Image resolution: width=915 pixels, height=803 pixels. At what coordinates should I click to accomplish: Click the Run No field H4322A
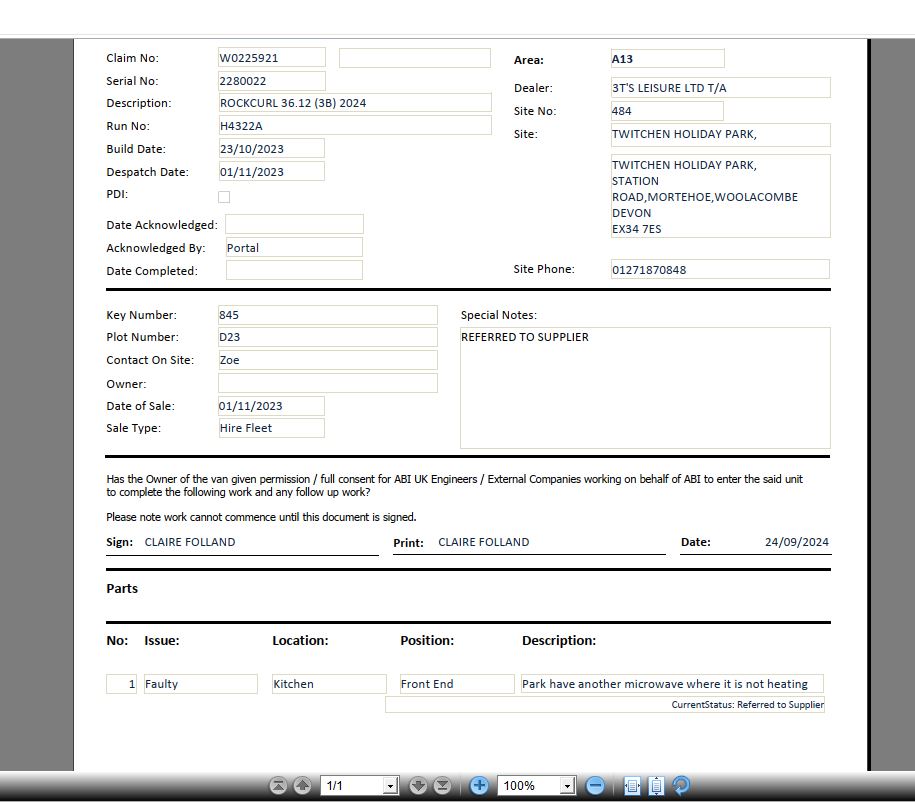click(355, 125)
